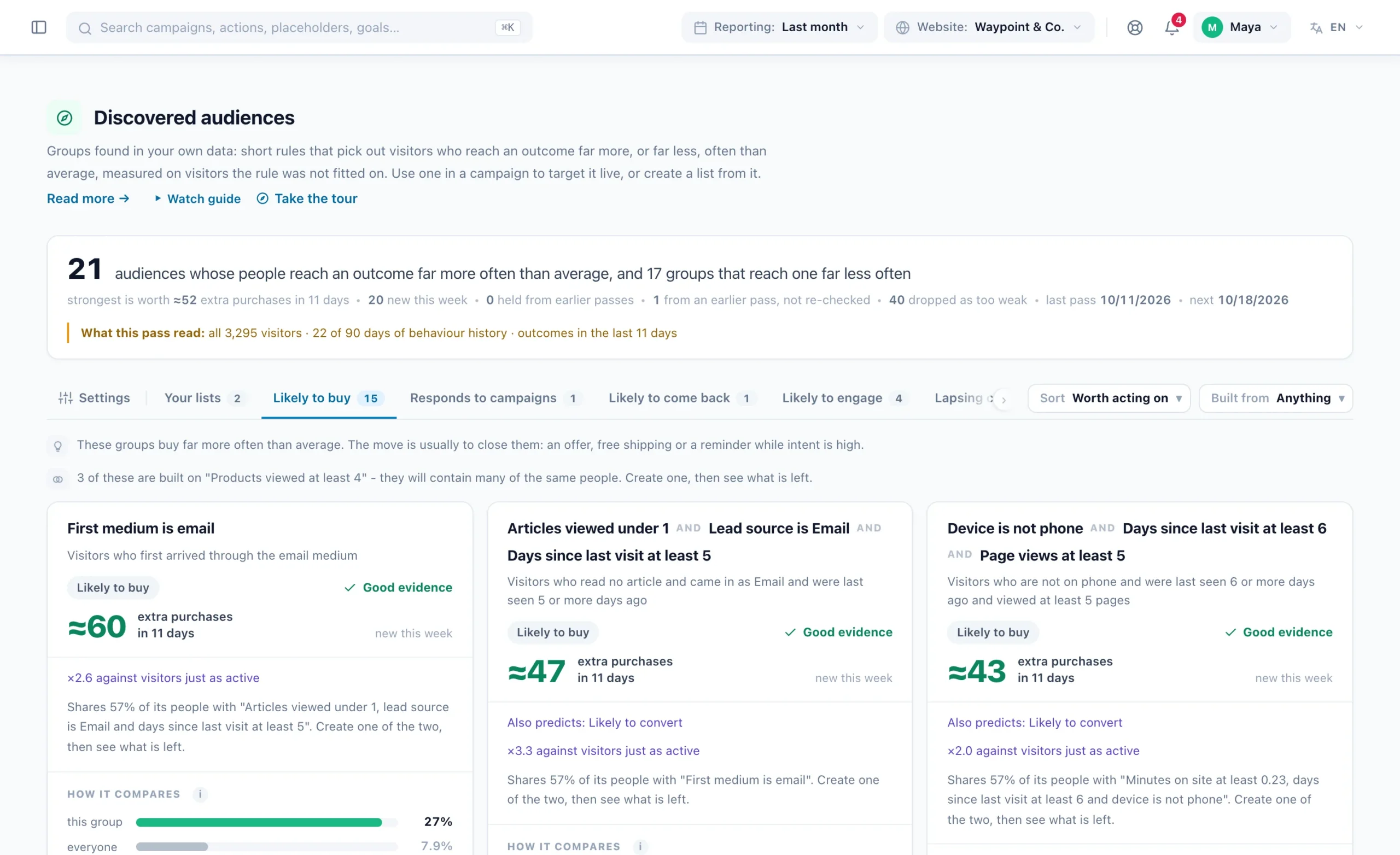
Task: Open the Lapsing tab
Action: point(963,398)
